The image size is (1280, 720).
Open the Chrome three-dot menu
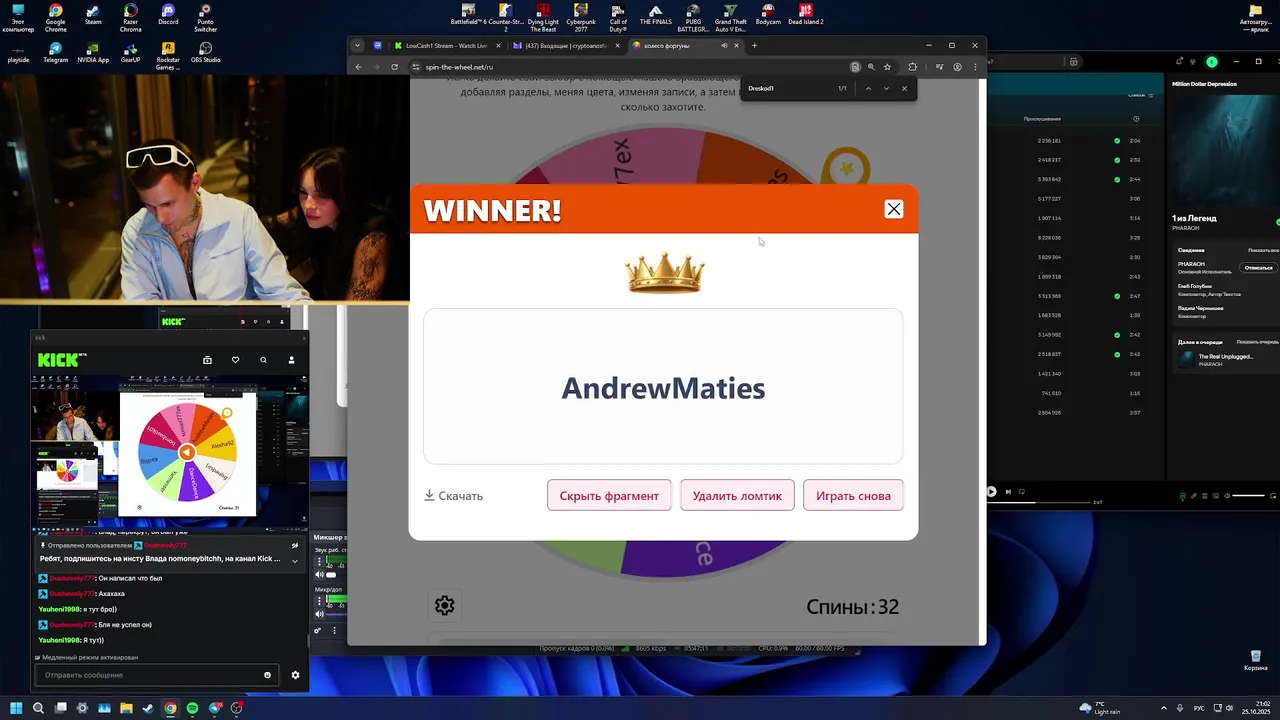coord(975,67)
